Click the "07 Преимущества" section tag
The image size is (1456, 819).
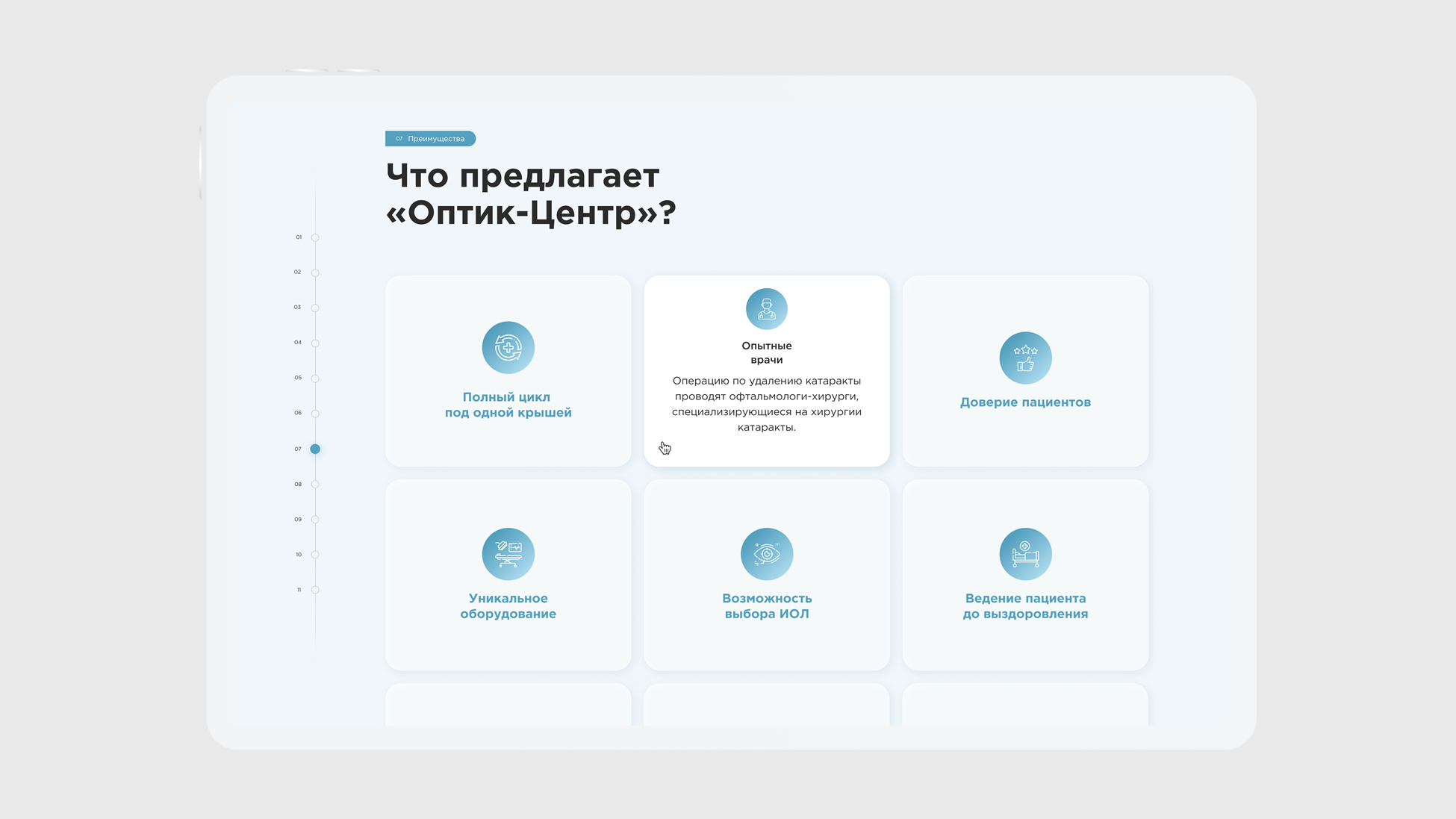point(430,139)
